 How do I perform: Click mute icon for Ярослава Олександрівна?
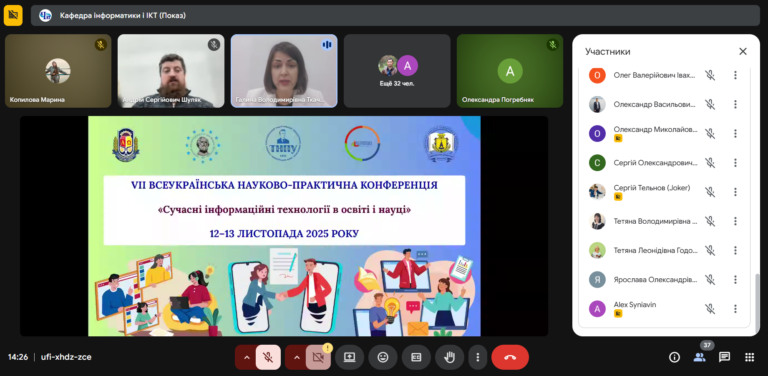[x=710, y=280]
